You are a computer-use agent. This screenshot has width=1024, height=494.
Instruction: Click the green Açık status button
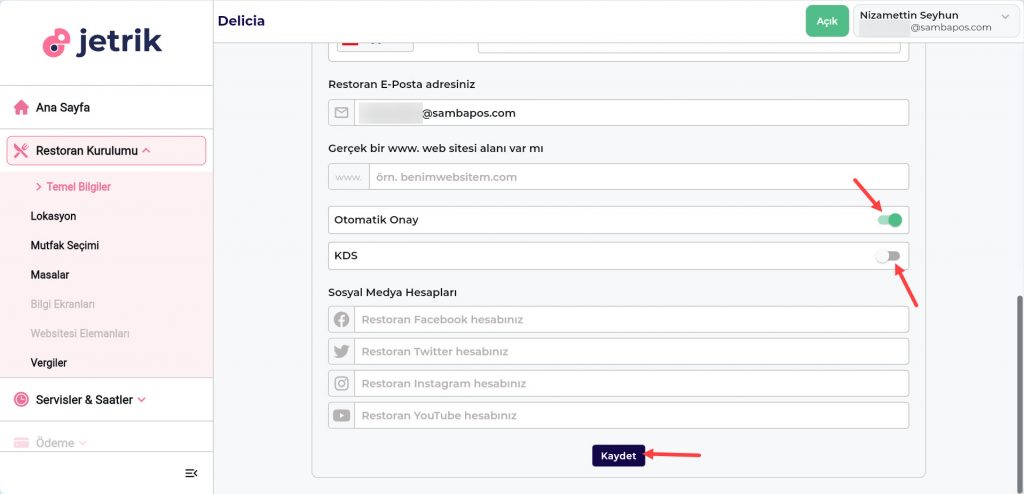pyautogui.click(x=827, y=21)
